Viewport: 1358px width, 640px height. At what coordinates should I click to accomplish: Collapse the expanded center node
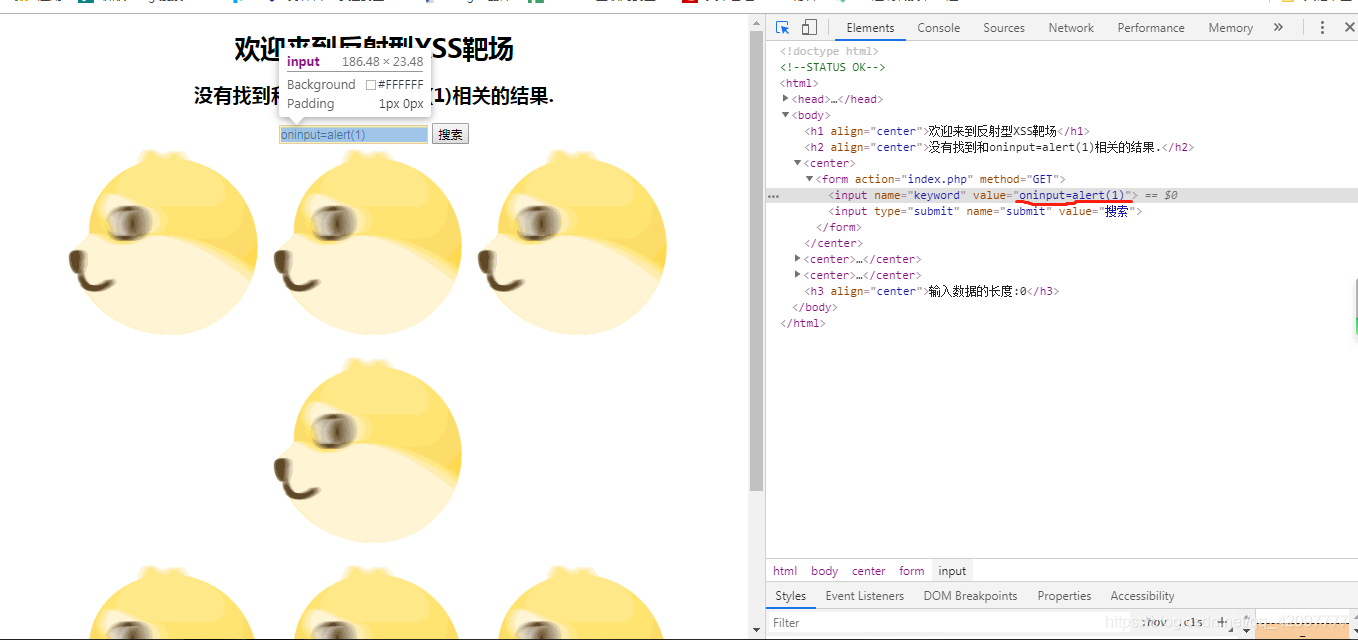(x=798, y=163)
